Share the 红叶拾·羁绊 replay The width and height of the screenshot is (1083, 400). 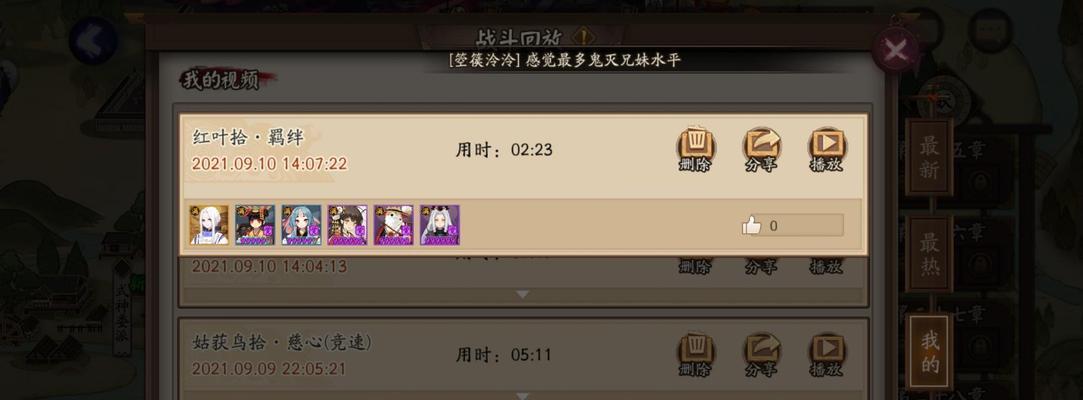click(x=761, y=149)
